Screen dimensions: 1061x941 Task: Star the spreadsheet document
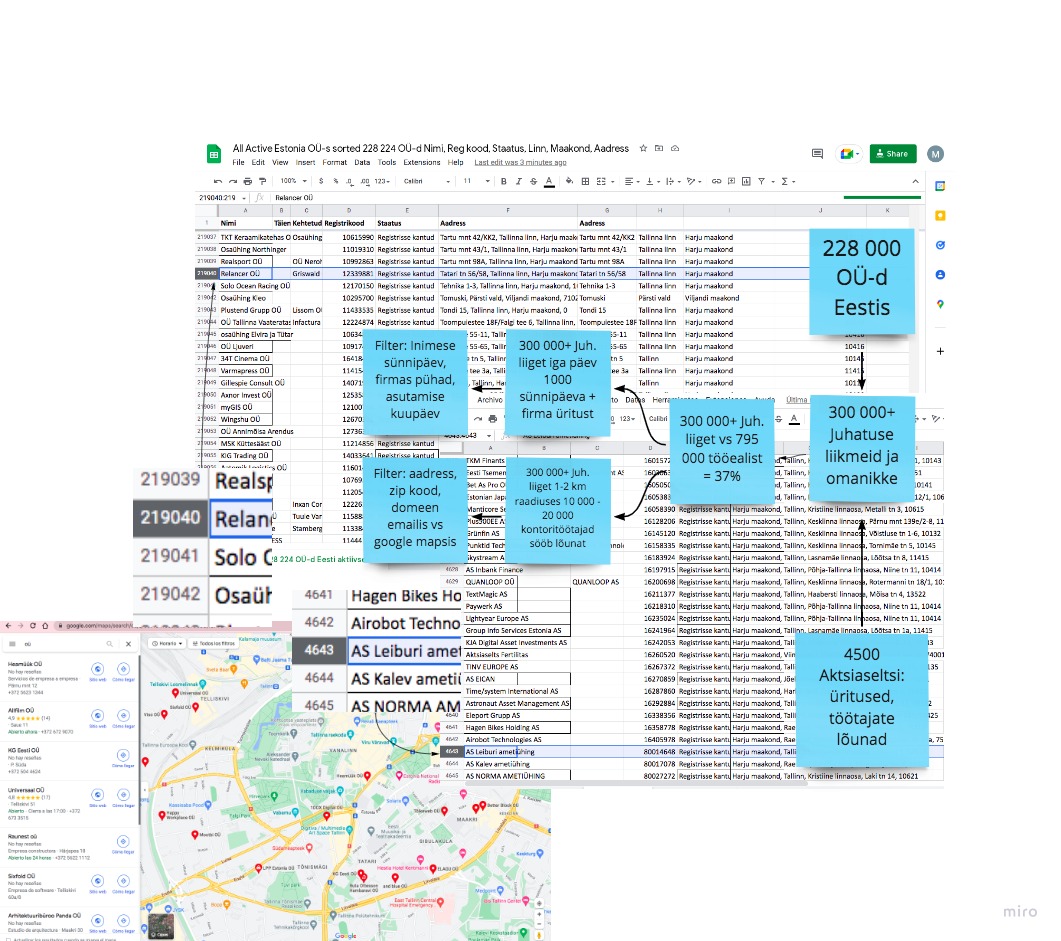(x=644, y=148)
